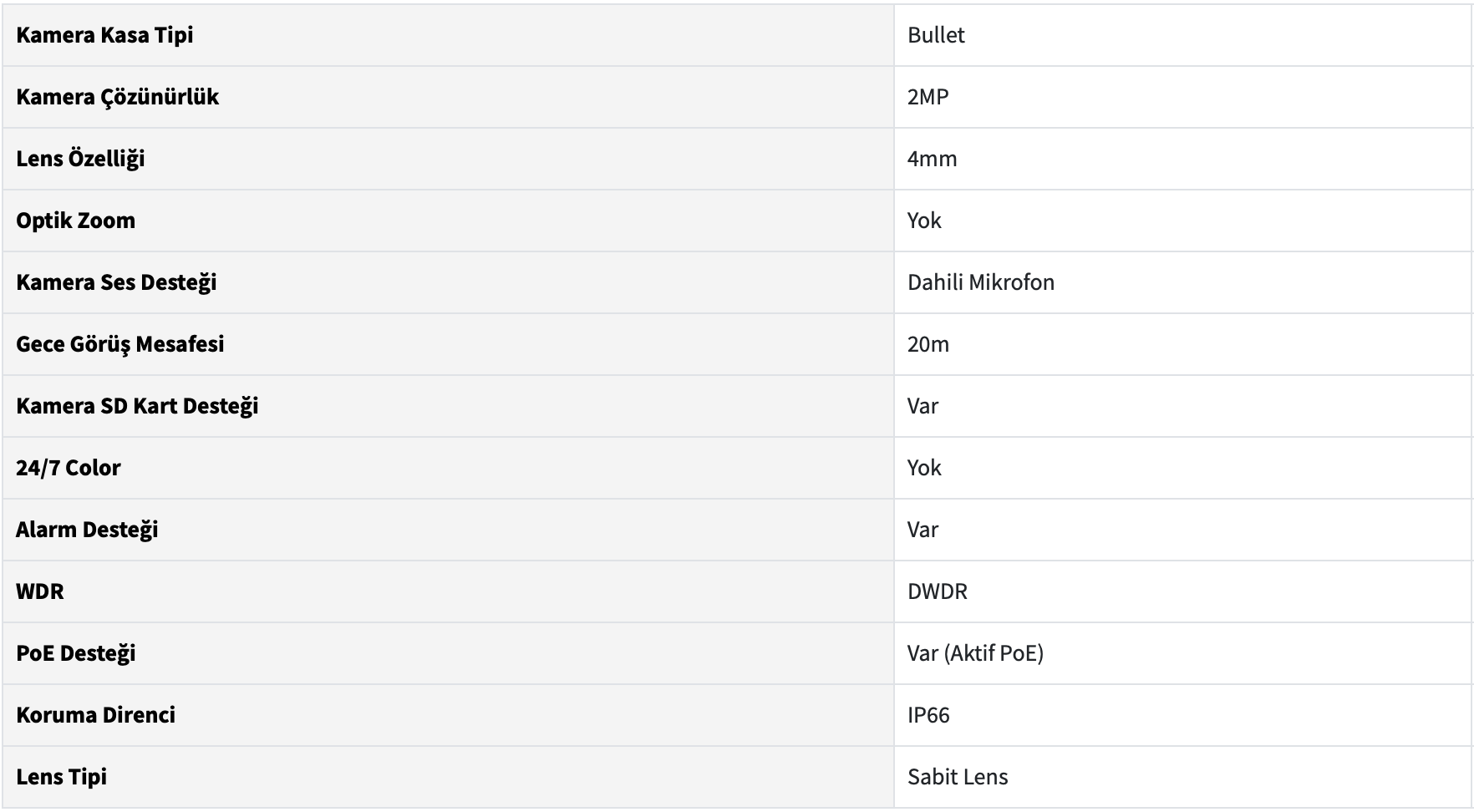Click the WDR row label
This screenshot has width=1474, height=812.
point(39,591)
